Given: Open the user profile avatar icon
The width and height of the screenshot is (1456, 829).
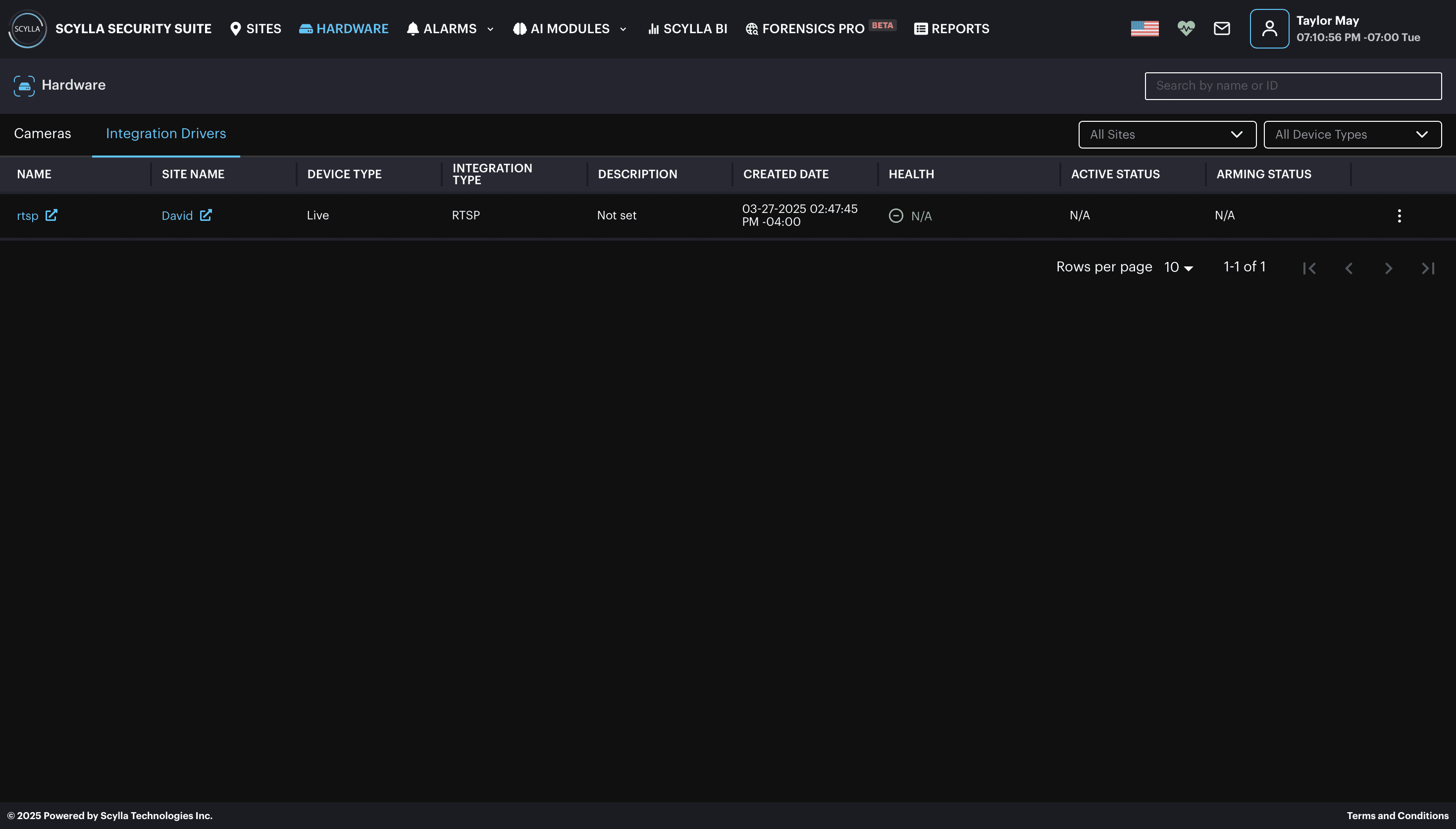Looking at the screenshot, I should tap(1269, 28).
